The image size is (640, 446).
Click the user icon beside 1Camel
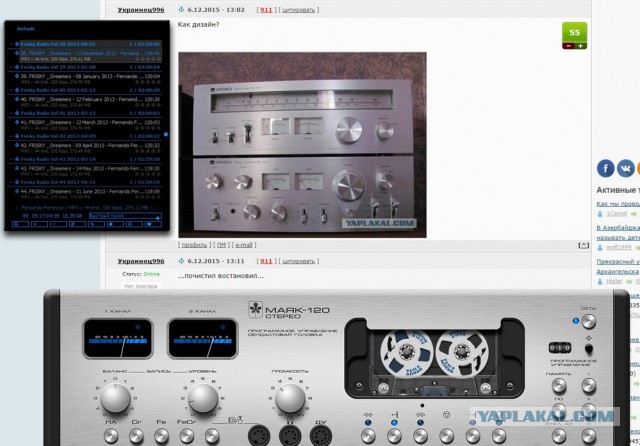[x=600, y=214]
